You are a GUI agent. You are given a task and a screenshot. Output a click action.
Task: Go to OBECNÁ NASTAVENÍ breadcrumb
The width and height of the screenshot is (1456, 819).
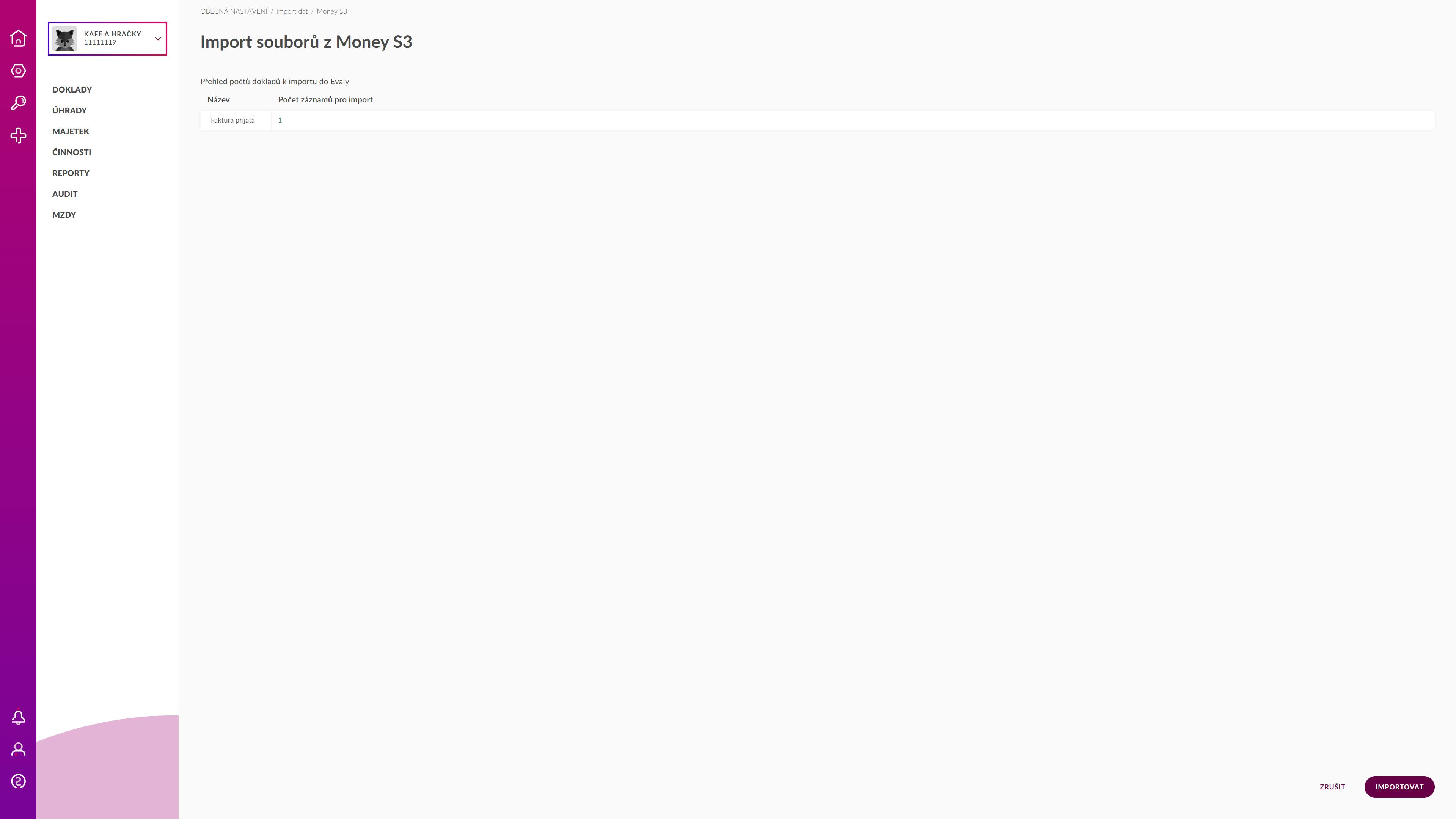(233, 11)
